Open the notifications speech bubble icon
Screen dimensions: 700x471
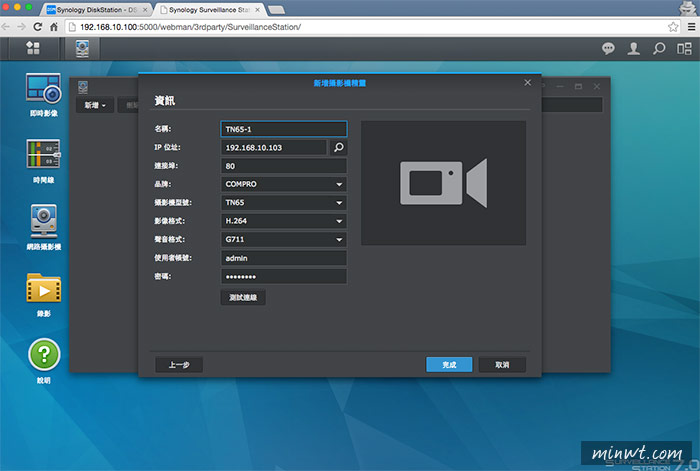pos(608,48)
